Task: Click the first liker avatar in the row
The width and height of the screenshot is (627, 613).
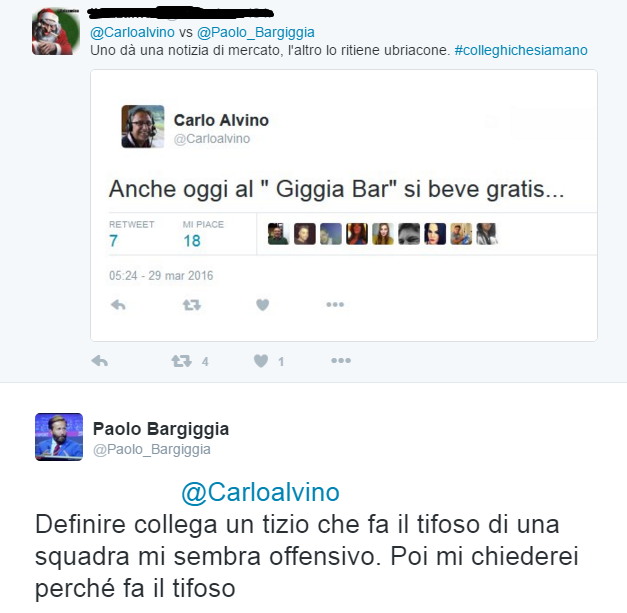Action: [x=278, y=234]
